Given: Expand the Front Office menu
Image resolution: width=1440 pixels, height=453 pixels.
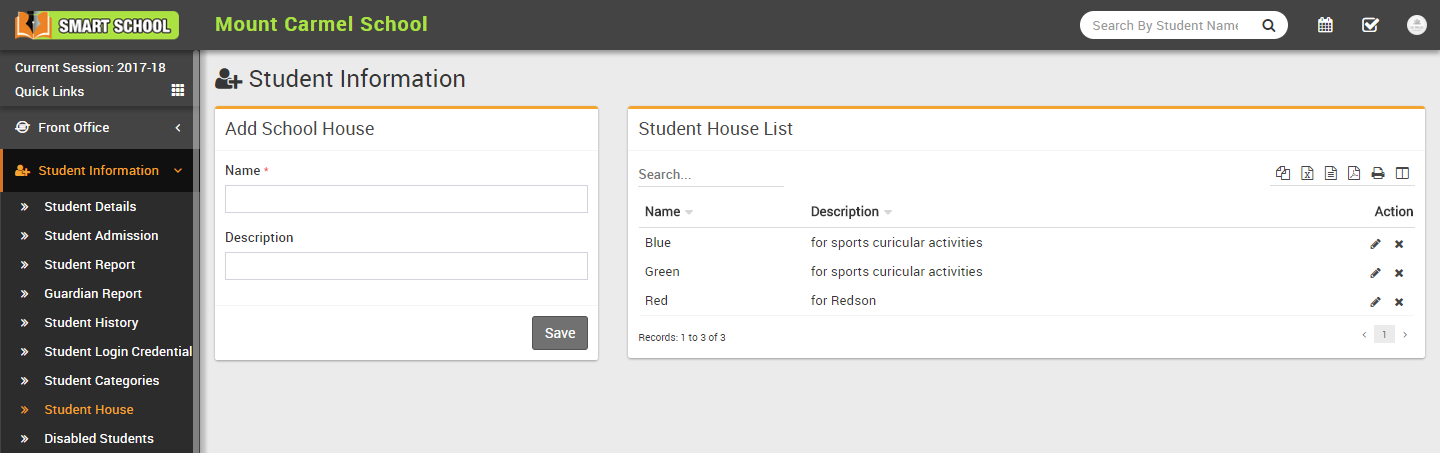Looking at the screenshot, I should point(100,128).
